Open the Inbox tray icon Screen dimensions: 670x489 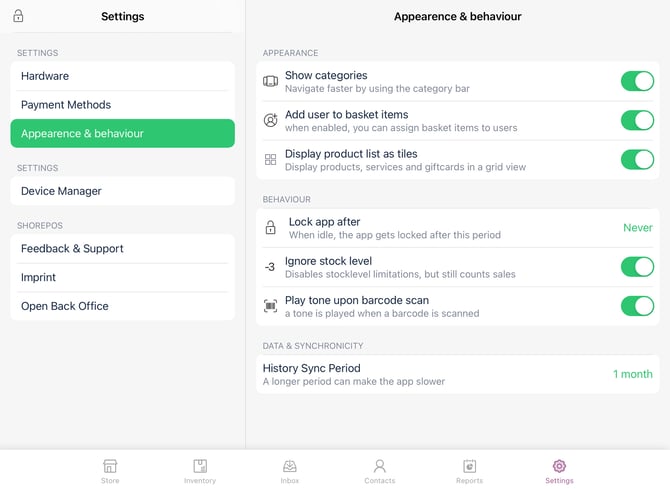point(290,467)
